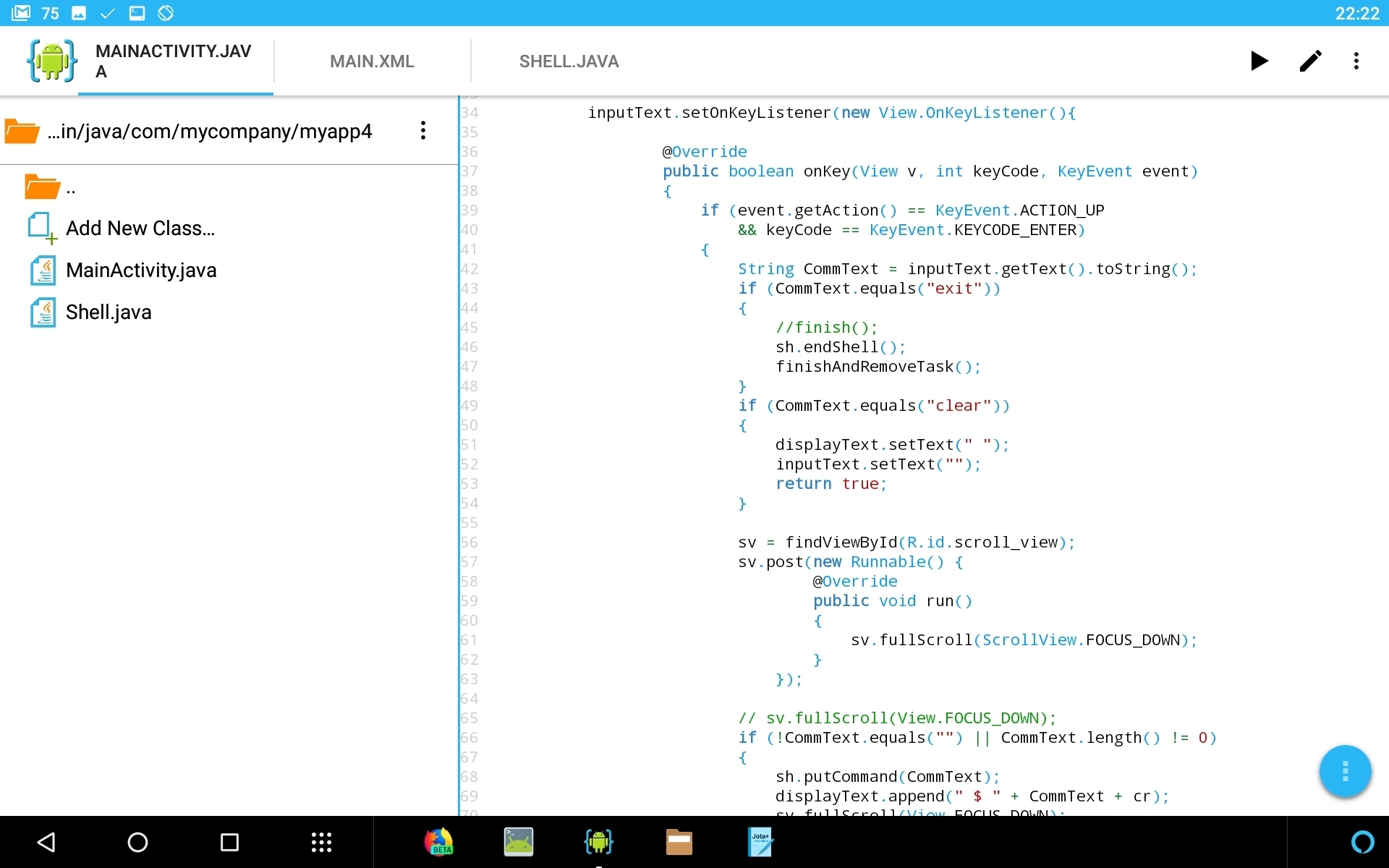This screenshot has width=1389, height=868.
Task: Click the 'exit' string in the code
Action: point(953,289)
